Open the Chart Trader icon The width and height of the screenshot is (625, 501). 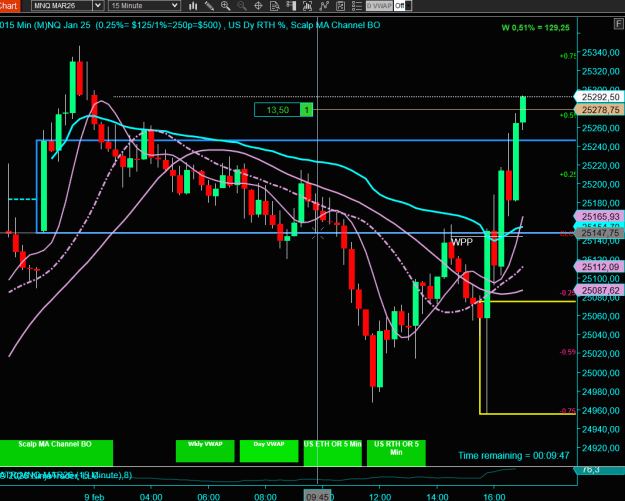pyautogui.click(x=291, y=6)
